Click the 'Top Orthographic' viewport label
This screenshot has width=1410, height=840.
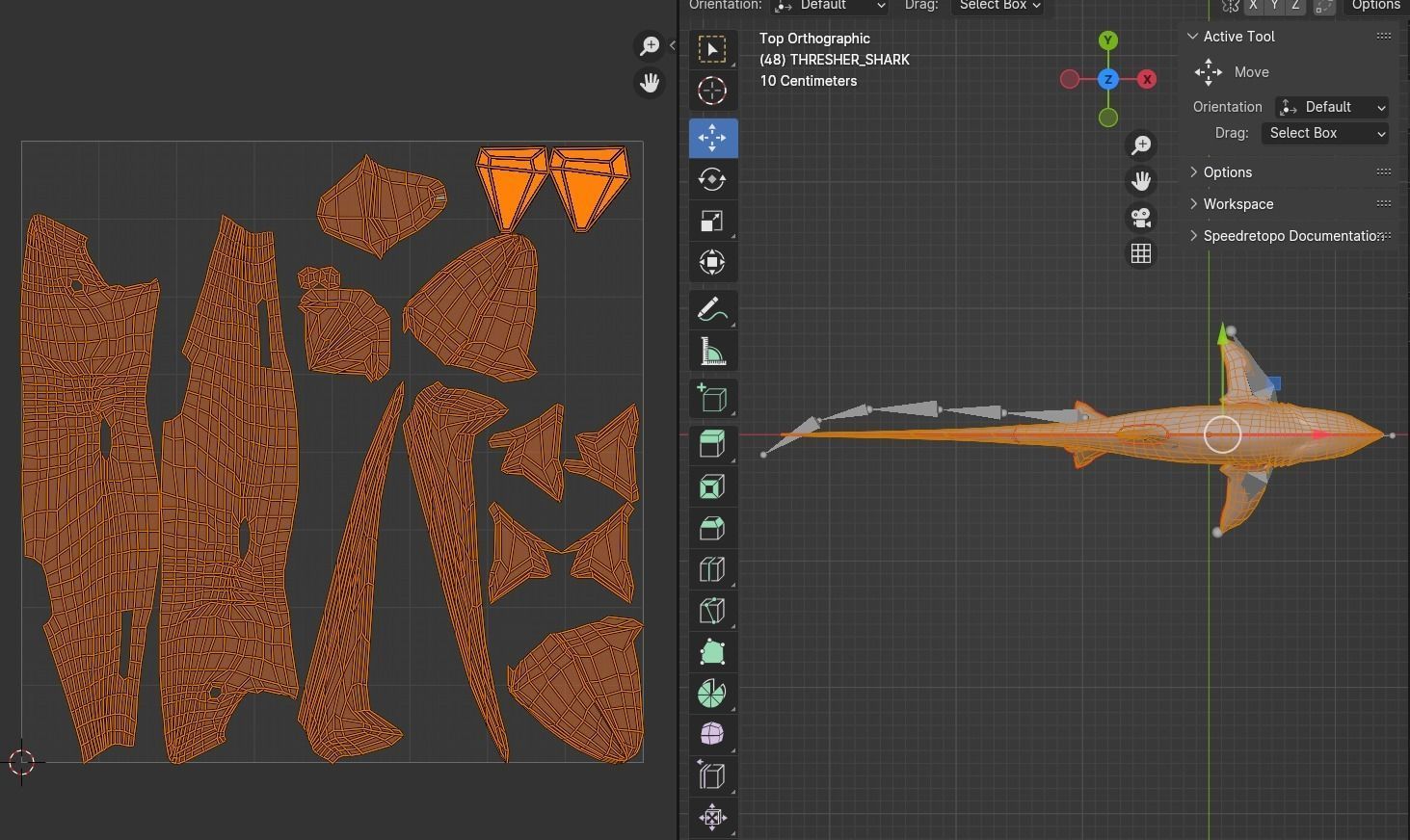814,39
